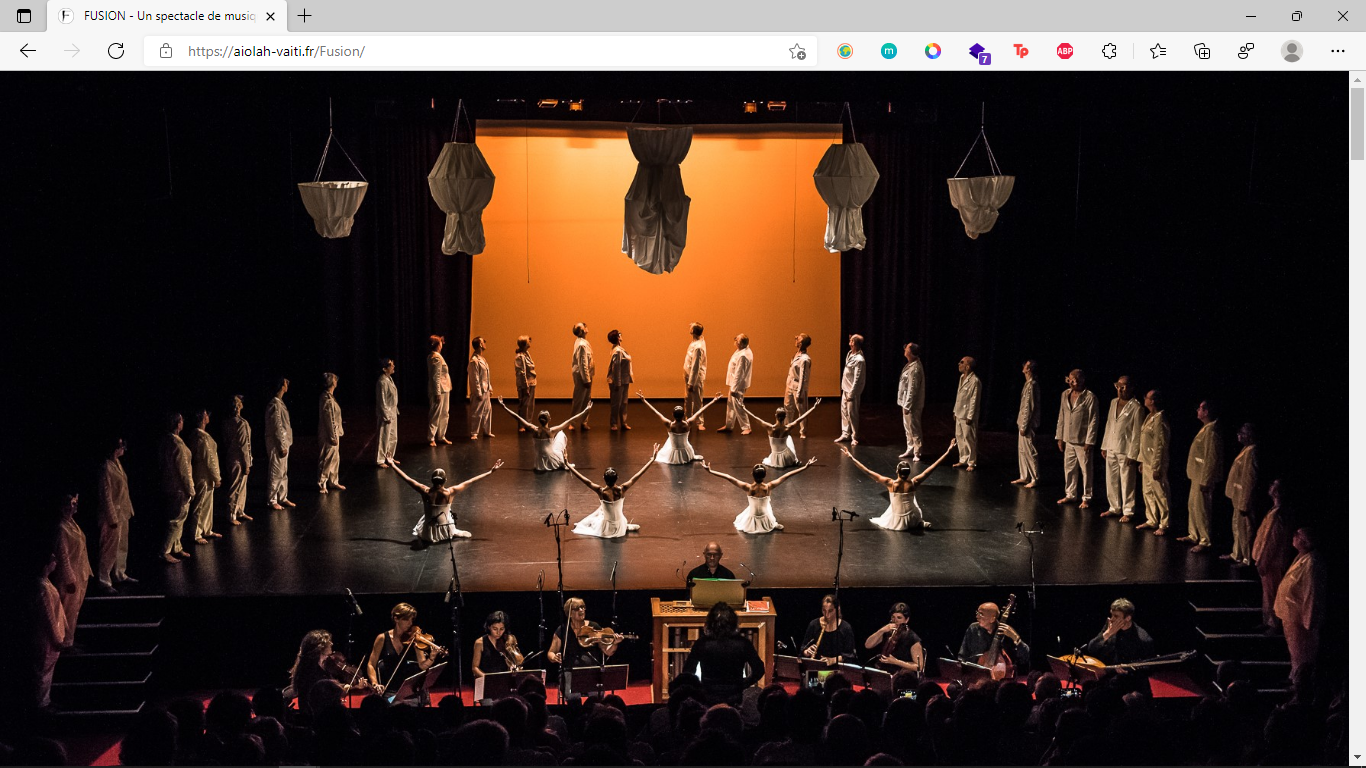Navigate back to the previous page
The image size is (1366, 768).
point(28,50)
